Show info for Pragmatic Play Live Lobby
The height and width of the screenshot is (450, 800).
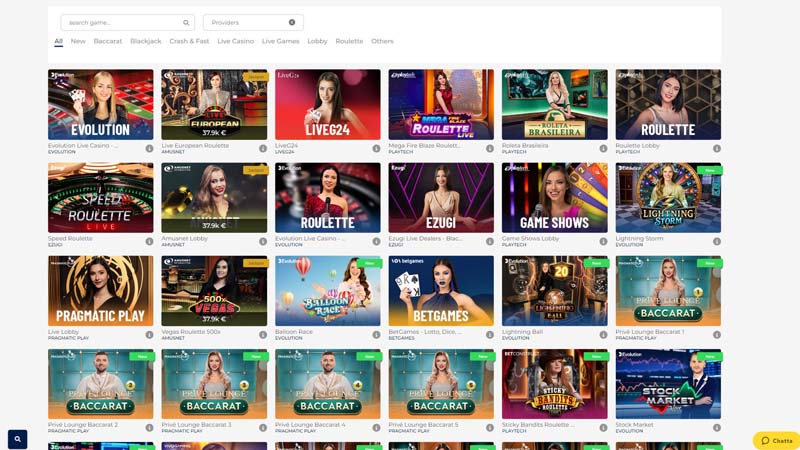pyautogui.click(x=149, y=335)
